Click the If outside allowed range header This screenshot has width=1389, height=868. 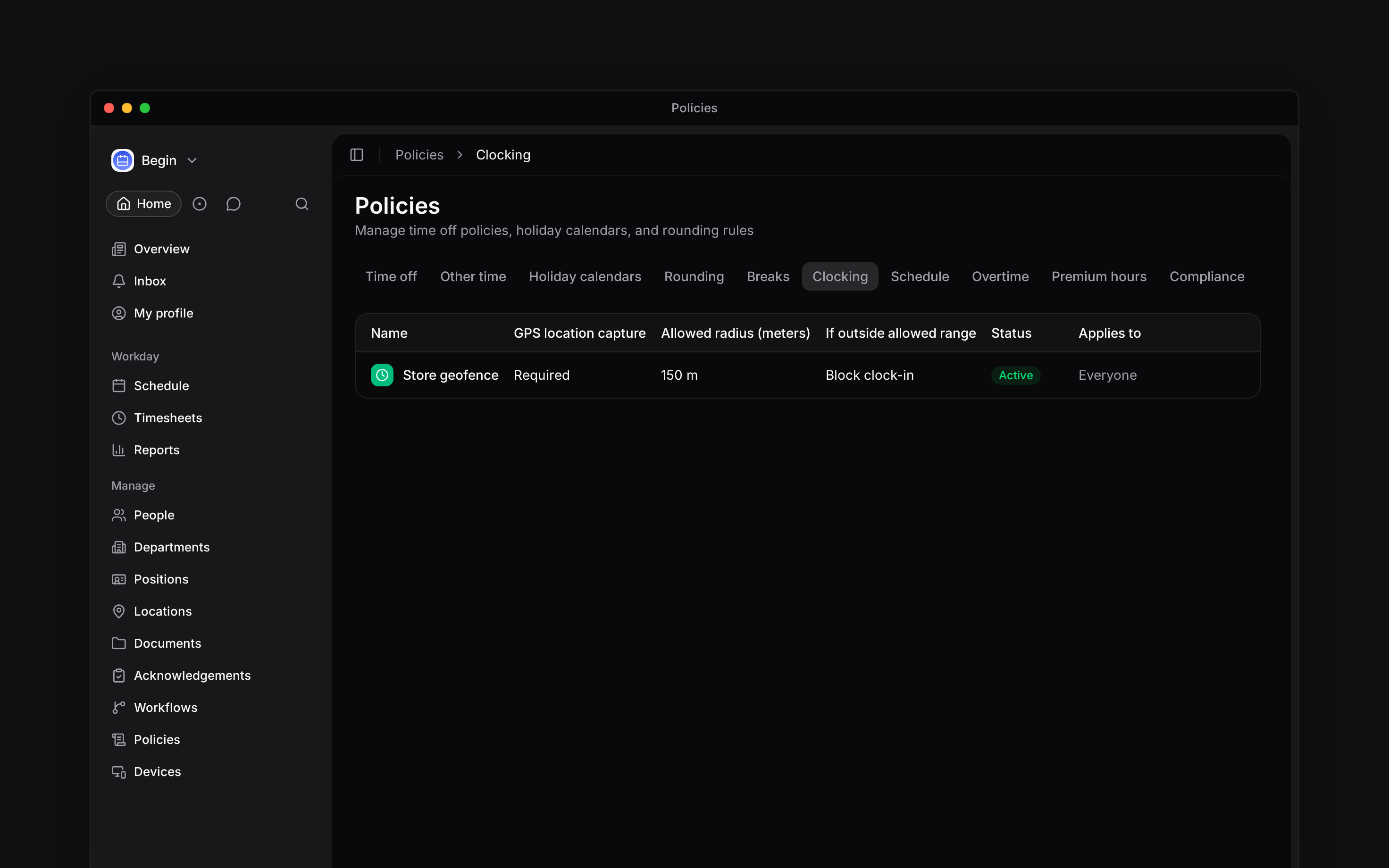(x=901, y=334)
